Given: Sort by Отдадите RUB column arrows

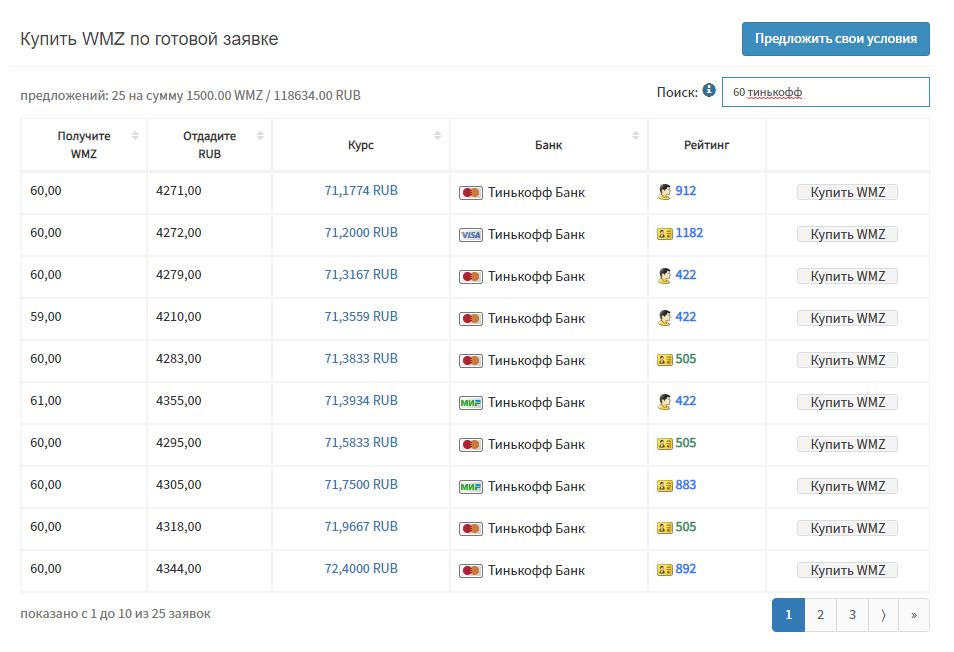Looking at the screenshot, I should pos(260,136).
